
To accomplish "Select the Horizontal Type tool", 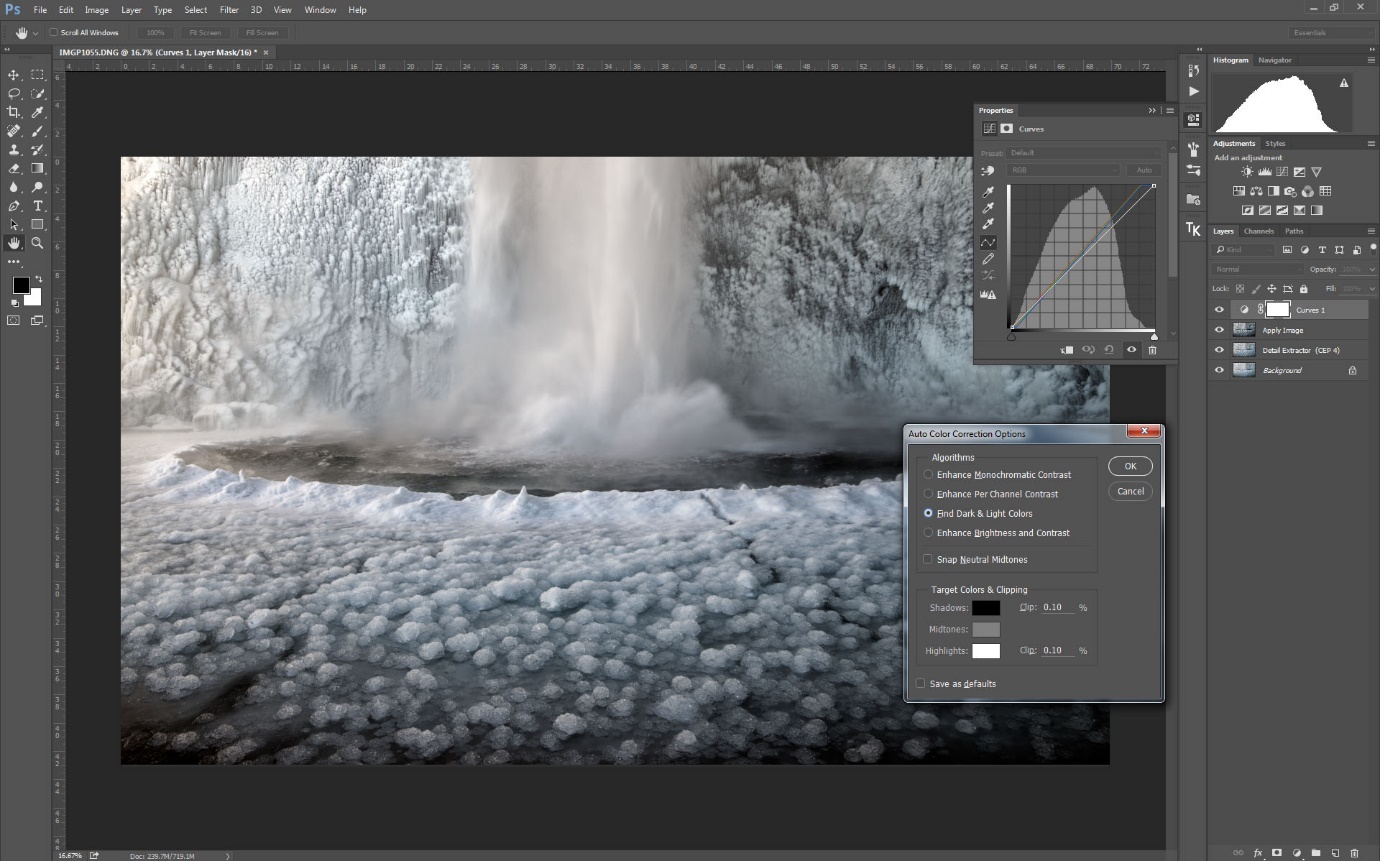I will [37, 206].
